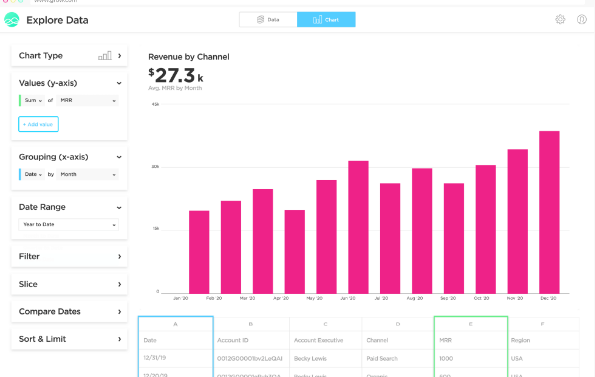Open the Date grouping dropdown
This screenshot has height=377, width=595.
[33, 174]
